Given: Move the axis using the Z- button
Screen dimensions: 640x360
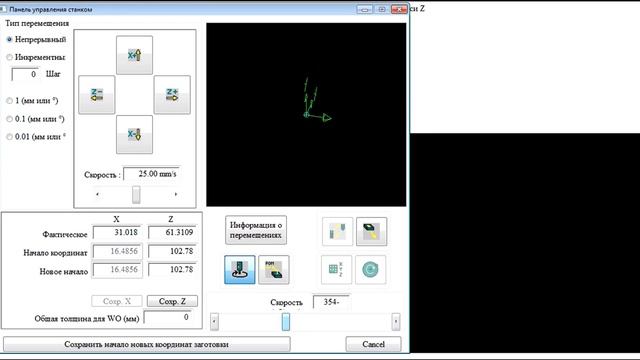Looking at the screenshot, I should pos(97,95).
